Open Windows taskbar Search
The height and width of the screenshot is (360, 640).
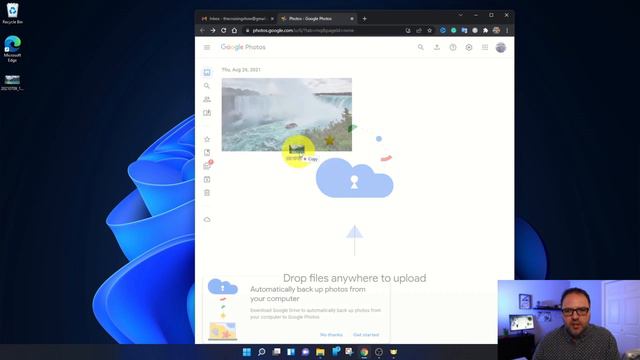click(262, 352)
